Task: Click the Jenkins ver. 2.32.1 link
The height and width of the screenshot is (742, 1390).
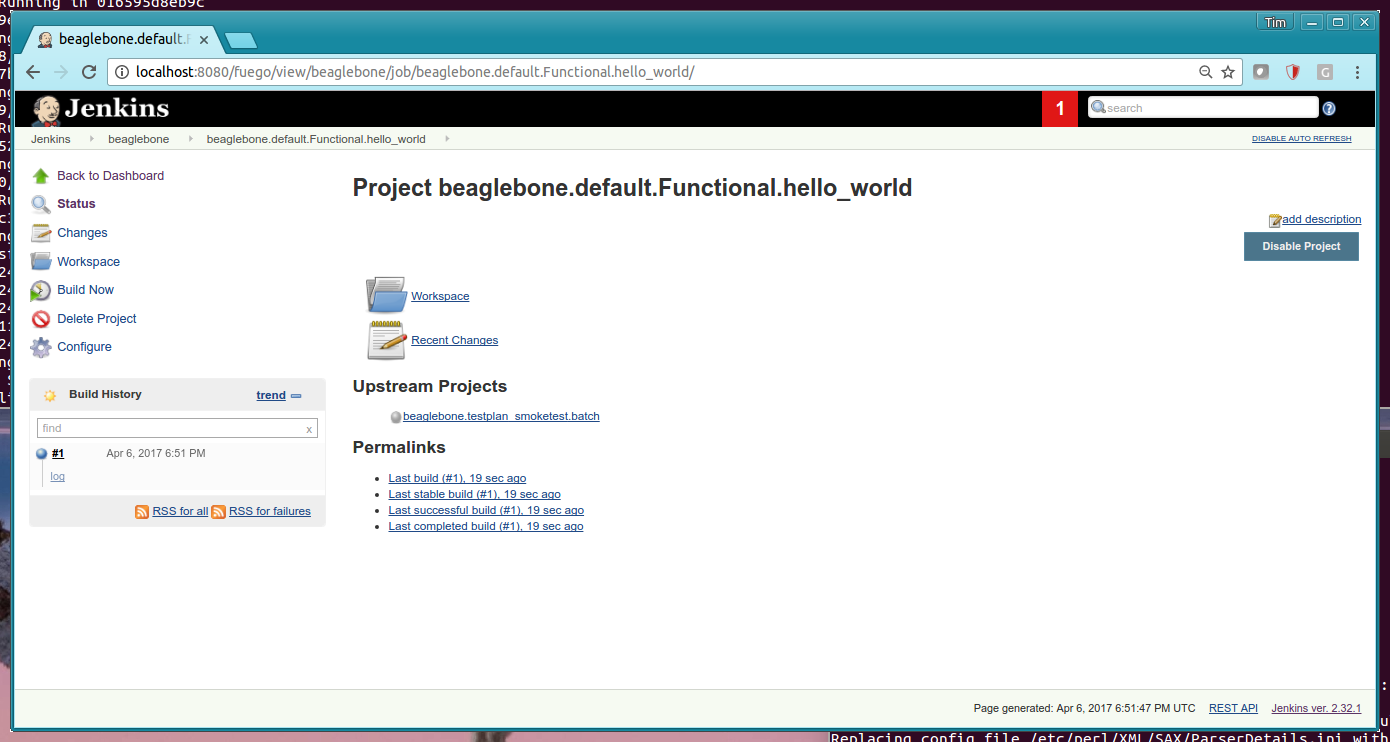Action: (x=1316, y=708)
